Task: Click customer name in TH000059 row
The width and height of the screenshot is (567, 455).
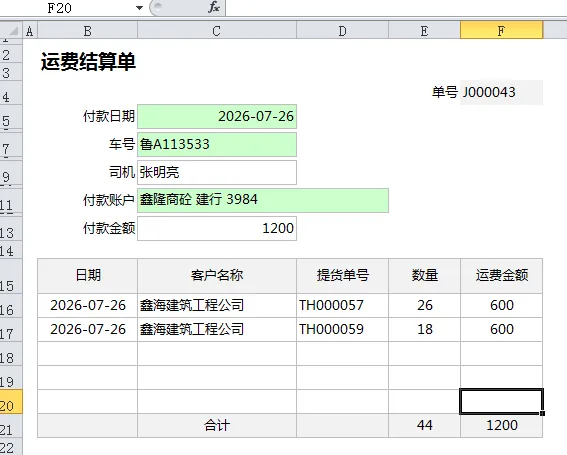Action: (x=217, y=329)
